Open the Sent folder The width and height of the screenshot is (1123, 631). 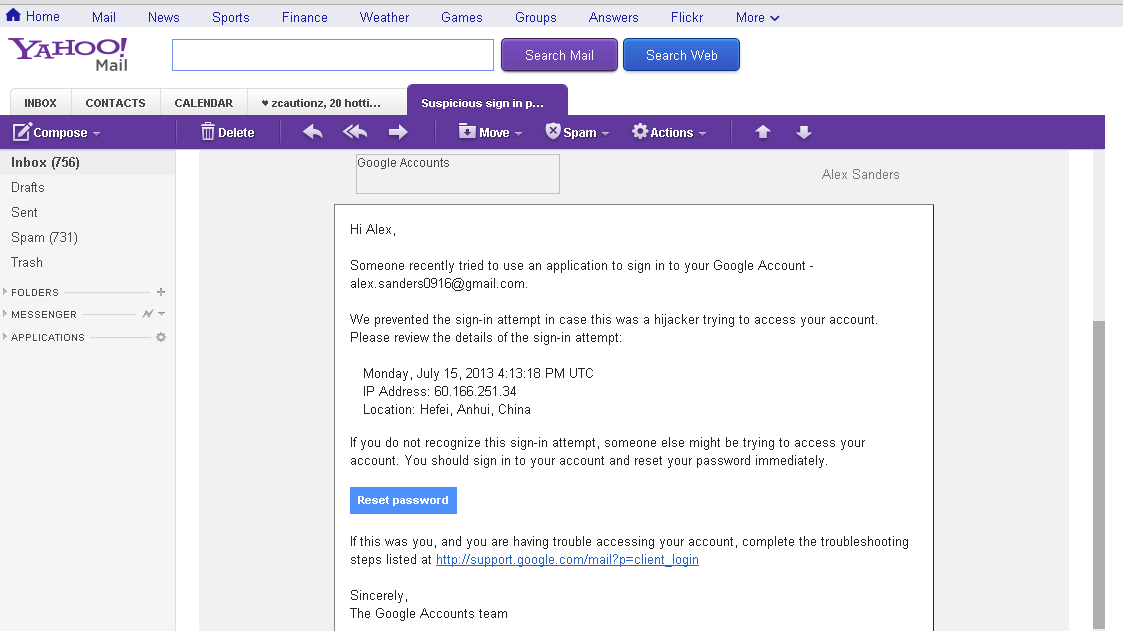click(24, 213)
